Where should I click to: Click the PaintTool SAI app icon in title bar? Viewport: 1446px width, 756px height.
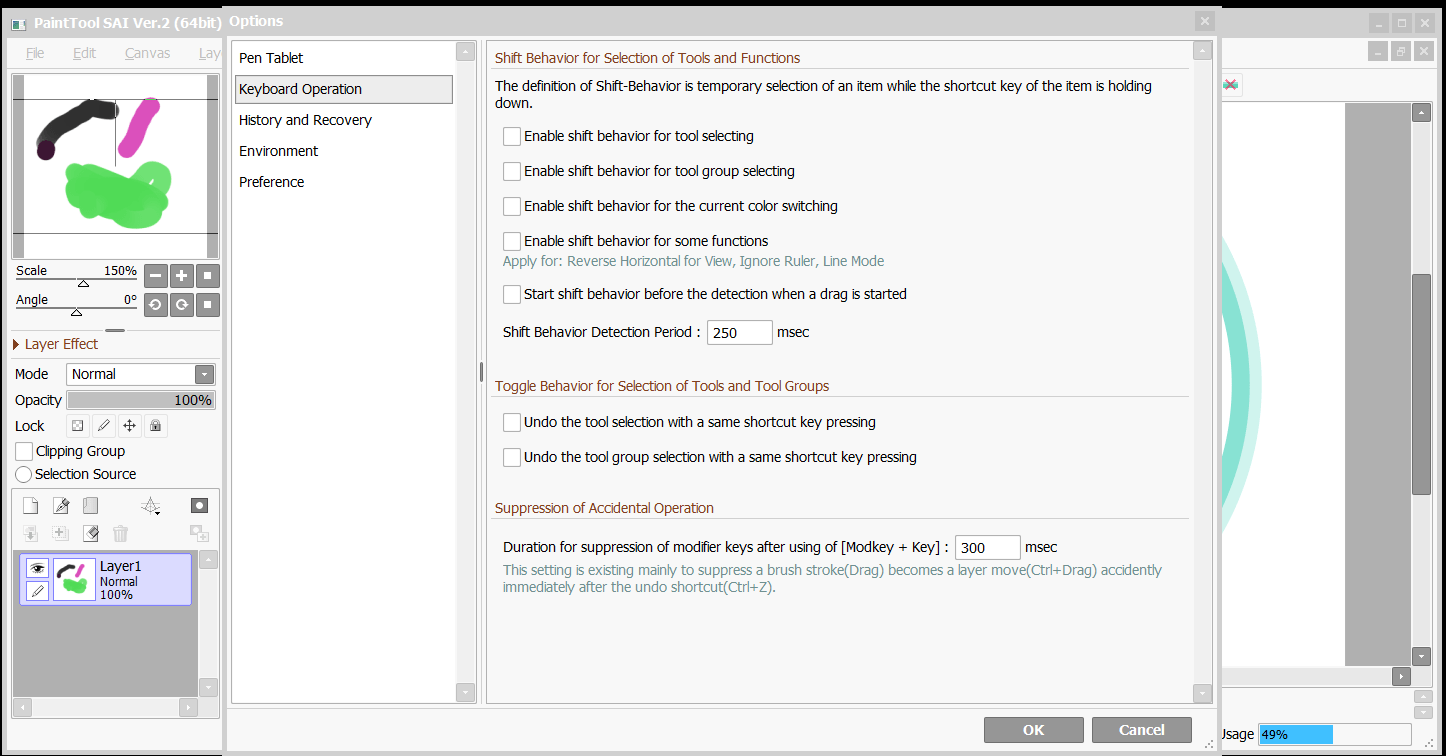tap(19, 23)
